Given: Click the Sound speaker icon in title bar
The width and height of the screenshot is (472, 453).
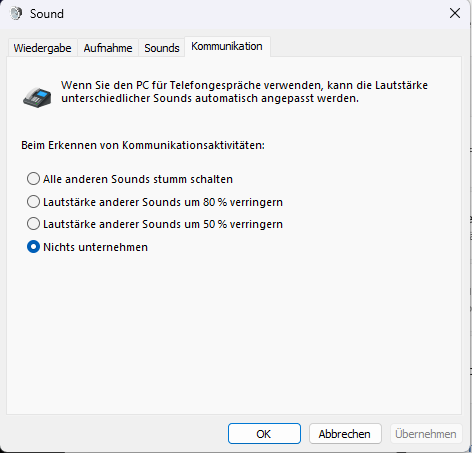Looking at the screenshot, I should pos(16,14).
